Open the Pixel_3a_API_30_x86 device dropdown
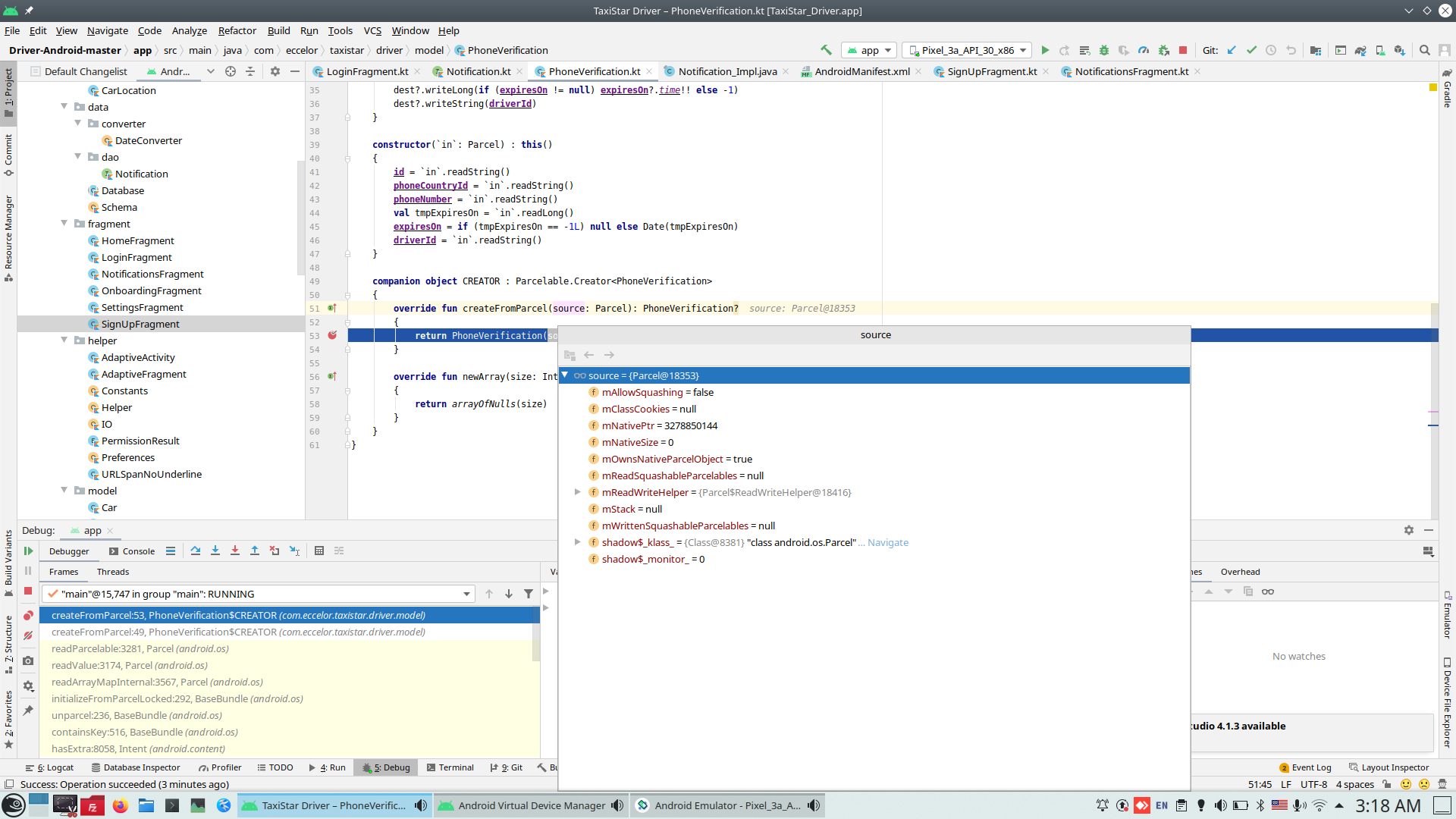Viewport: 1456px width, 819px height. click(x=968, y=50)
